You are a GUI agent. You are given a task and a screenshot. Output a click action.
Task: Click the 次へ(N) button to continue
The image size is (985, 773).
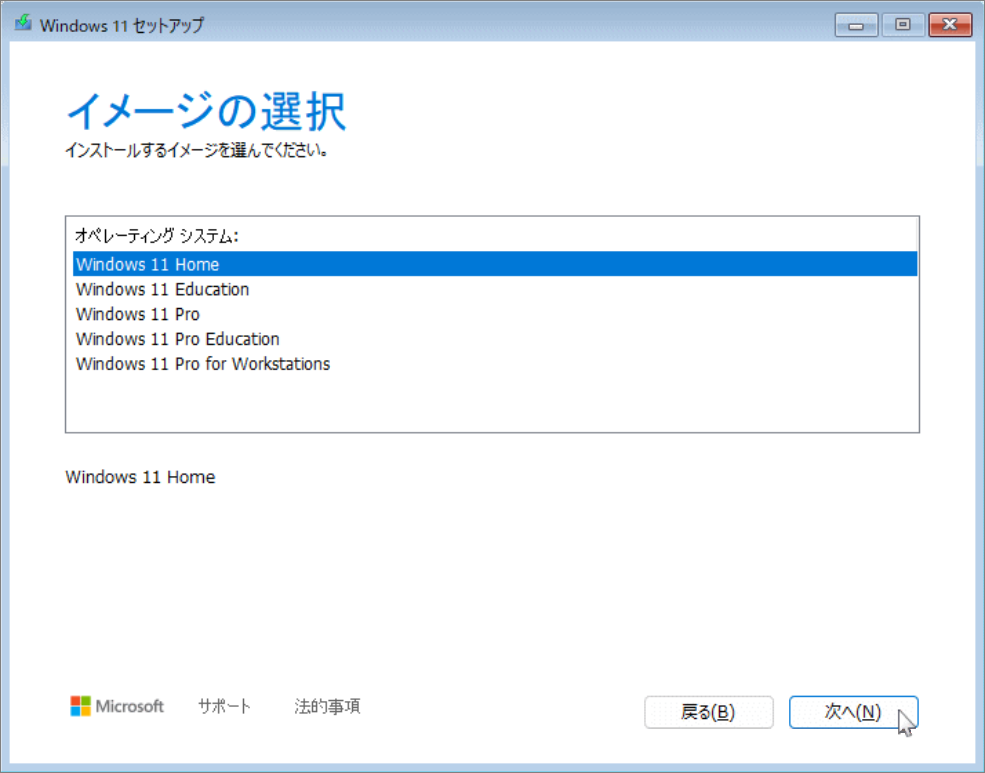click(x=853, y=712)
